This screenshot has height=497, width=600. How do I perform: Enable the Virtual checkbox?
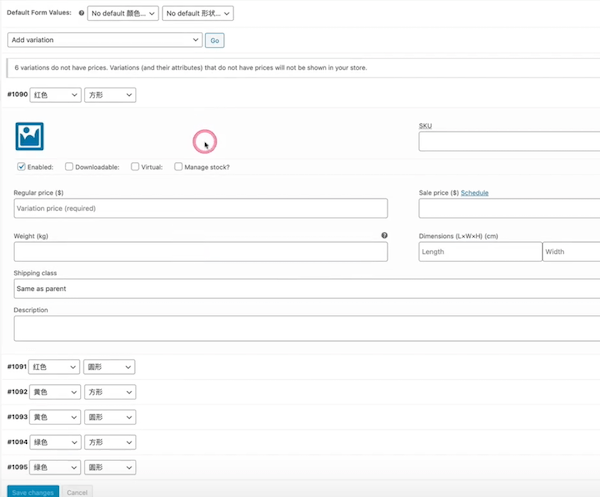pos(135,167)
